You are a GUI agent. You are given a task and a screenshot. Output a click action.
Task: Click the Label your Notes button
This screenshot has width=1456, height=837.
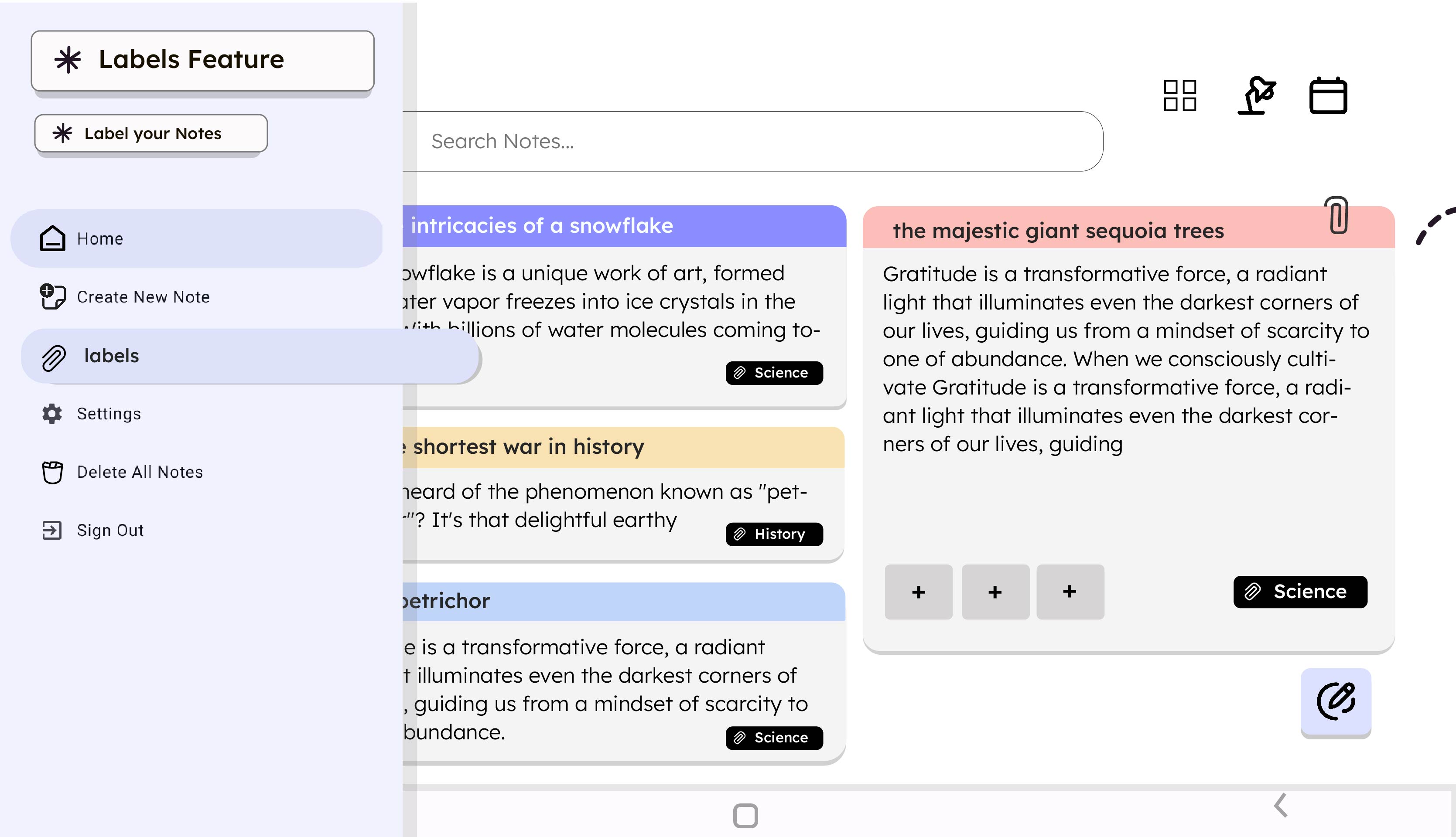click(x=150, y=133)
